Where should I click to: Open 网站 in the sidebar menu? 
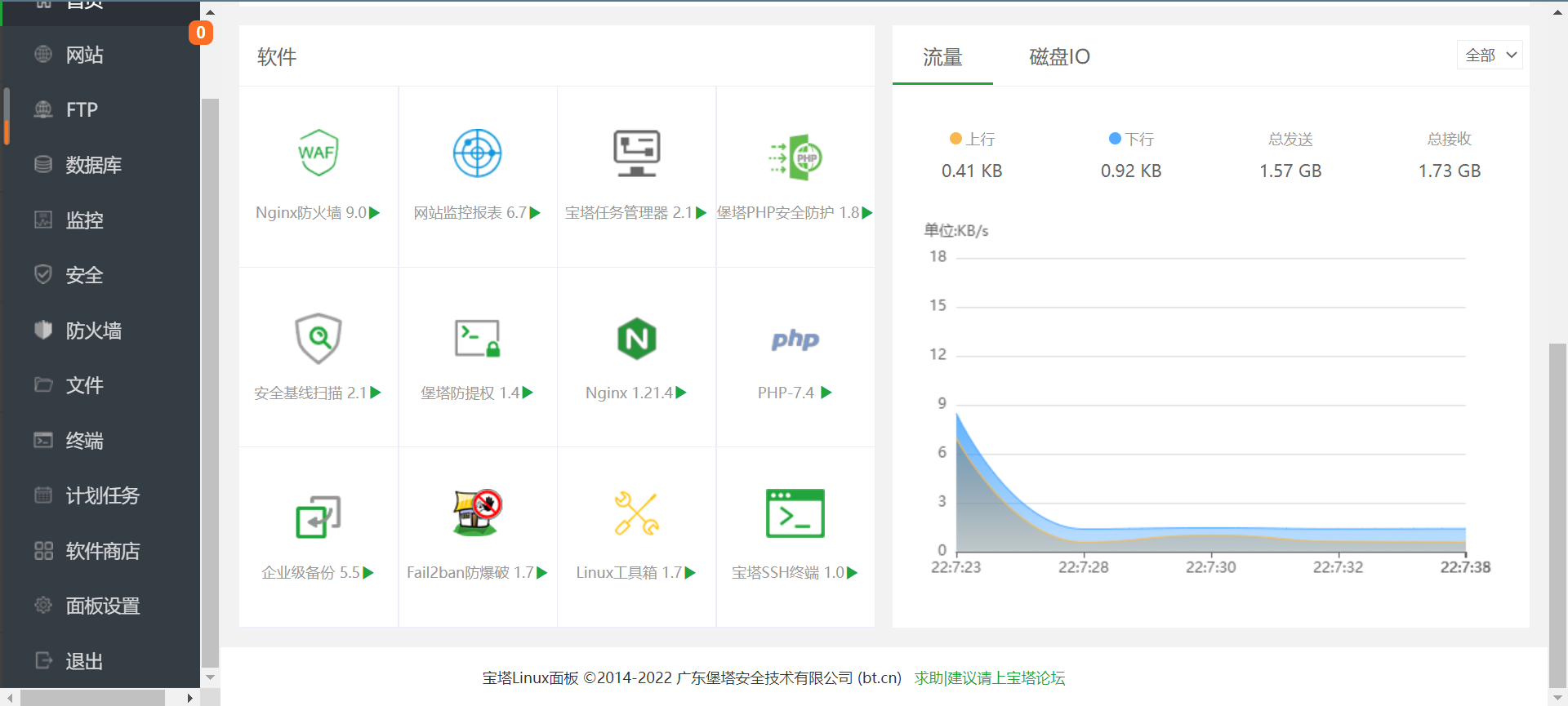[x=85, y=55]
